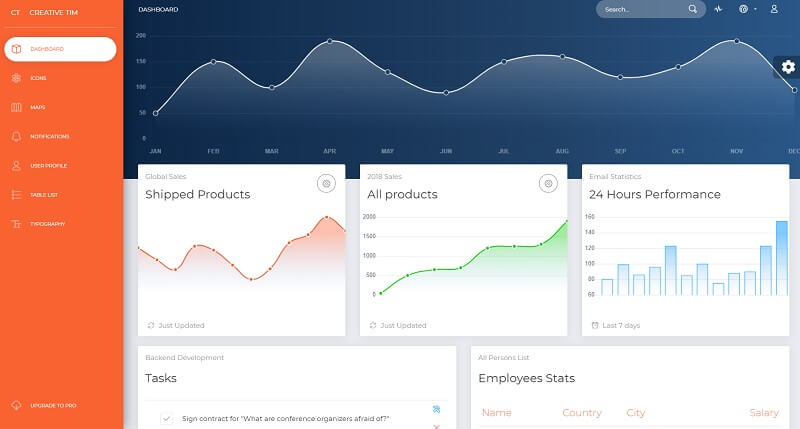Go to Maps in sidebar

tap(37, 107)
